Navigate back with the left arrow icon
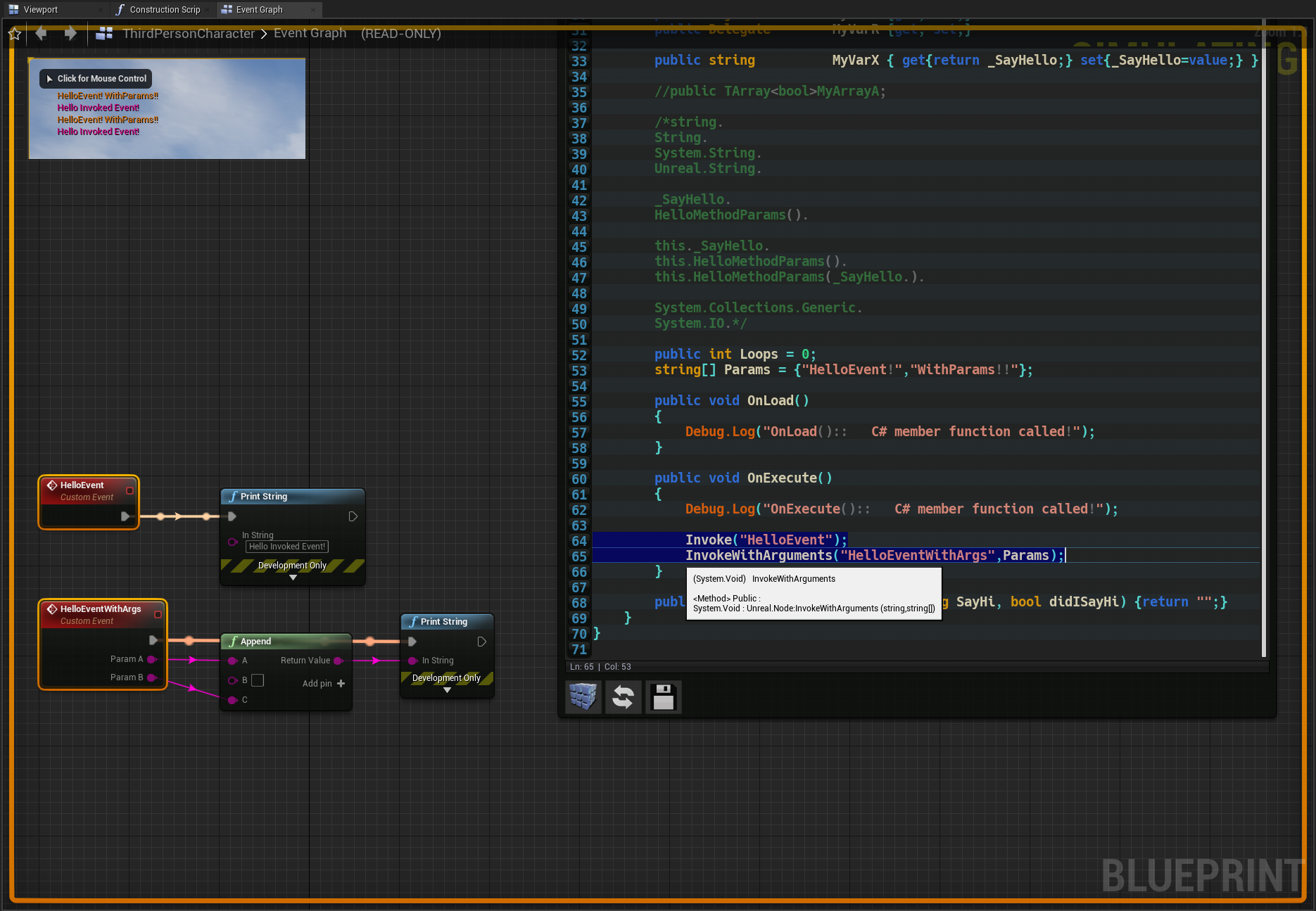Screen dimensions: 1316x911 [42, 33]
